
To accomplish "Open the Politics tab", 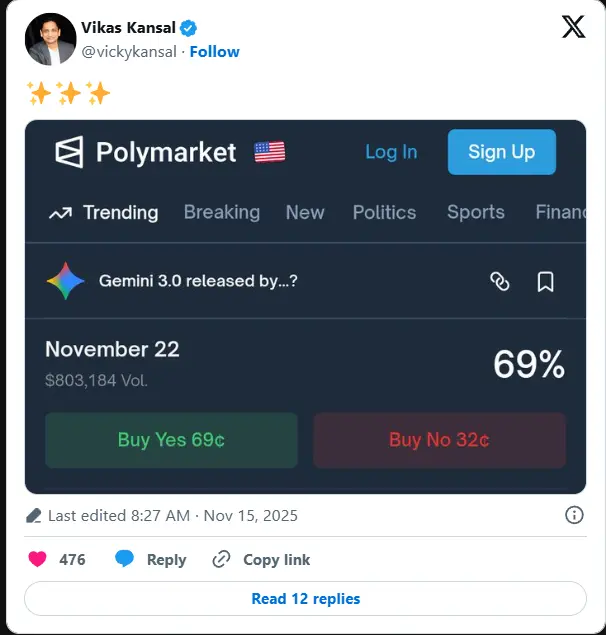I will (x=384, y=212).
